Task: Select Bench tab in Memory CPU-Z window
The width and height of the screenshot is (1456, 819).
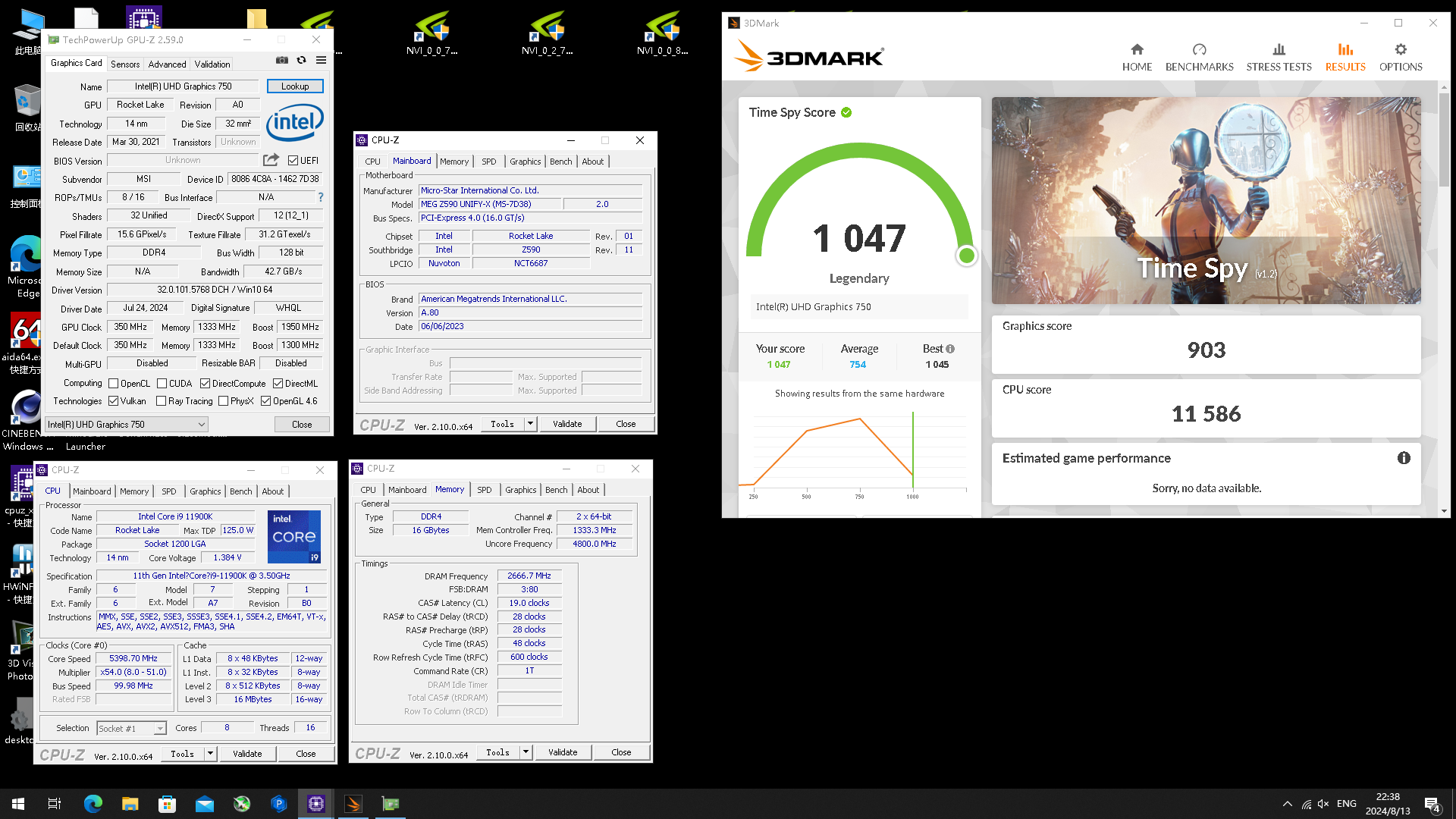Action: click(556, 490)
